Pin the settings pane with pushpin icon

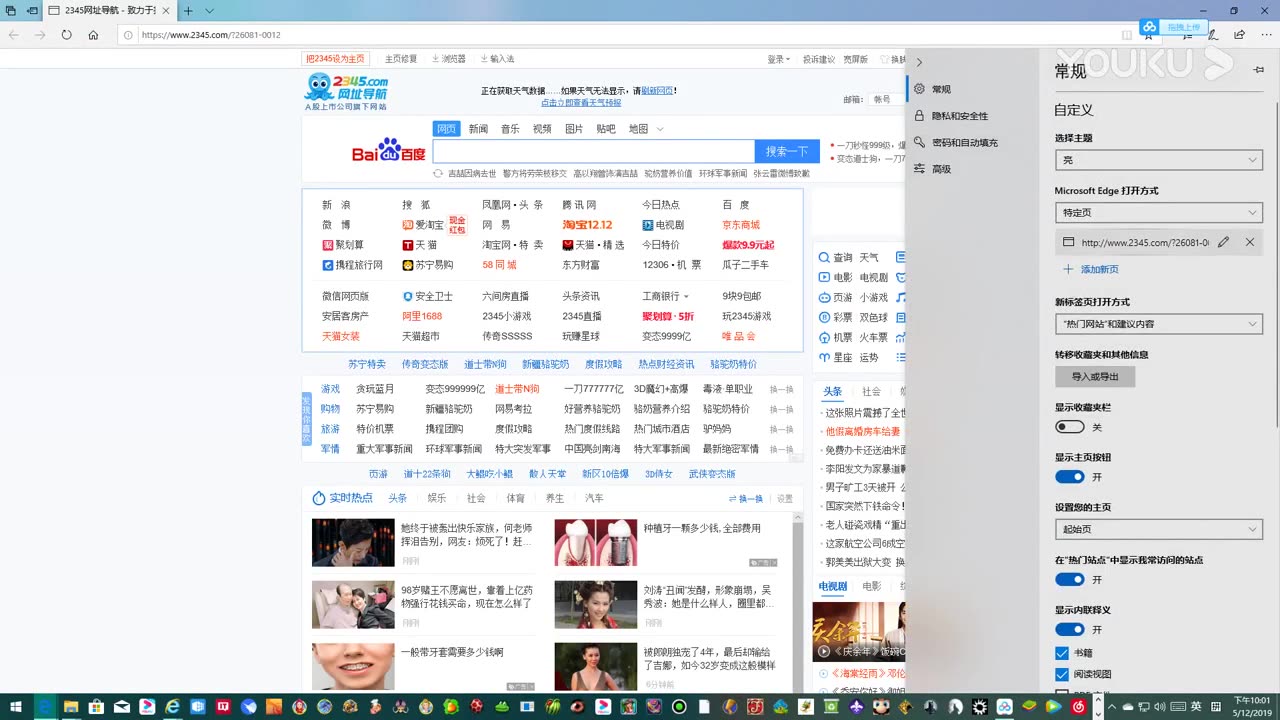(x=1258, y=70)
